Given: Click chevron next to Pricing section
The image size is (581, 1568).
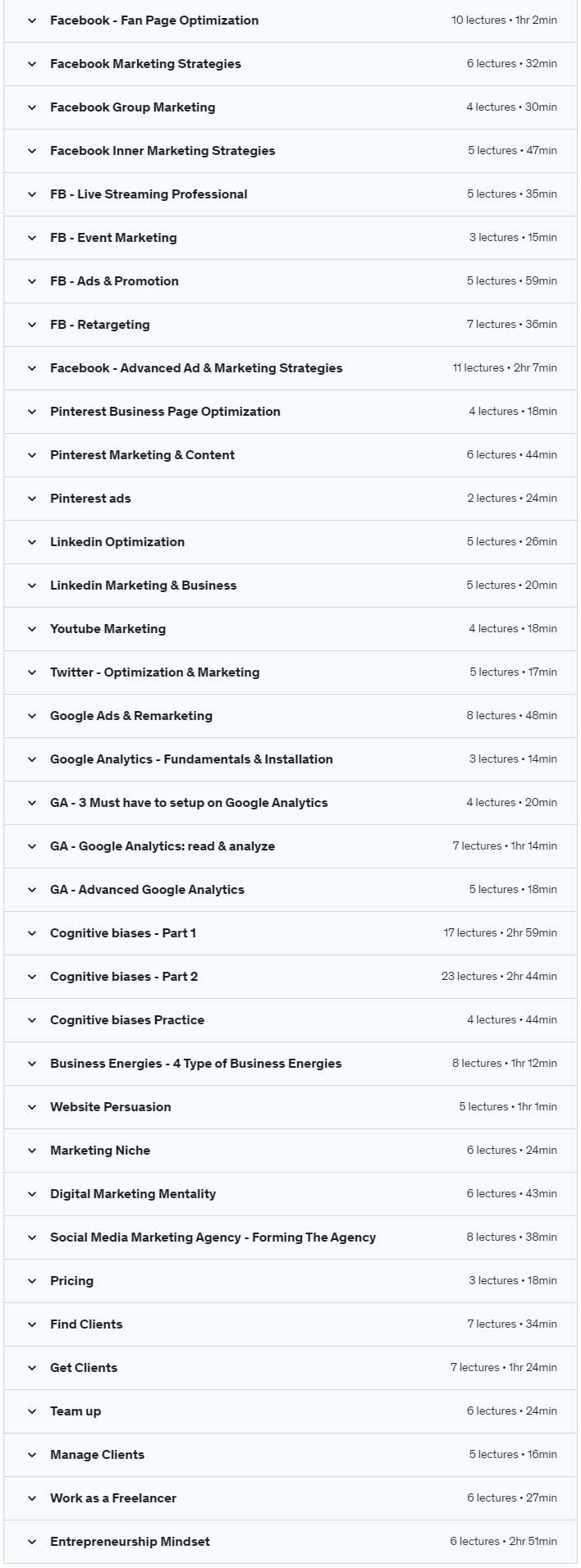Looking at the screenshot, I should click(32, 1281).
